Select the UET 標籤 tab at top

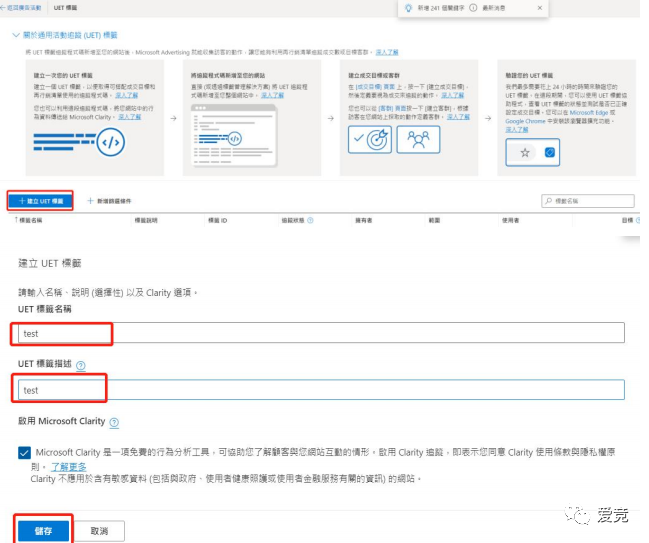click(x=65, y=8)
